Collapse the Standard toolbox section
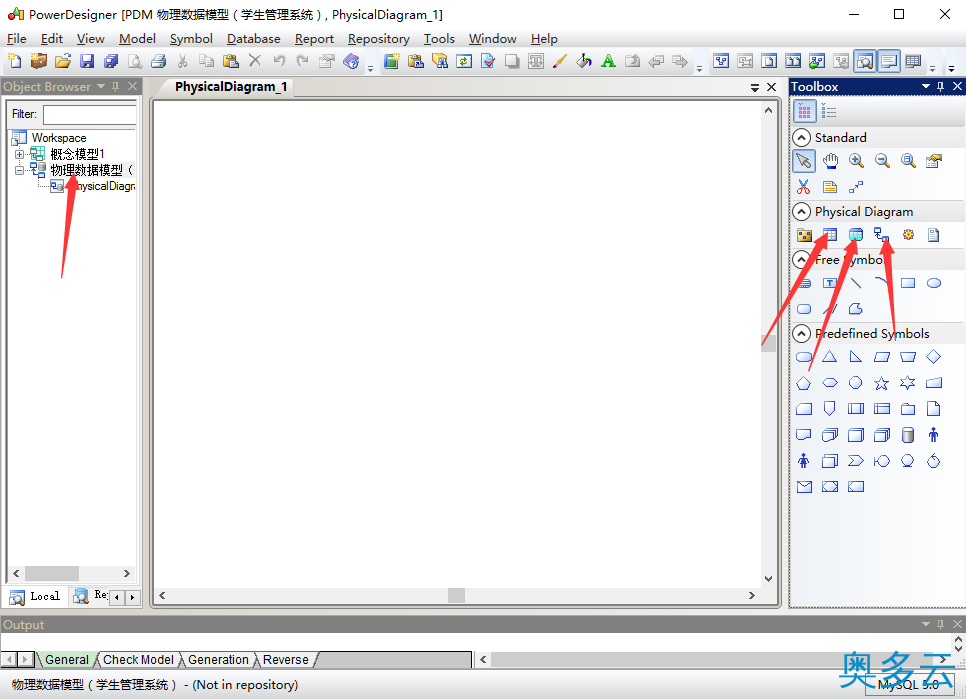 point(801,137)
